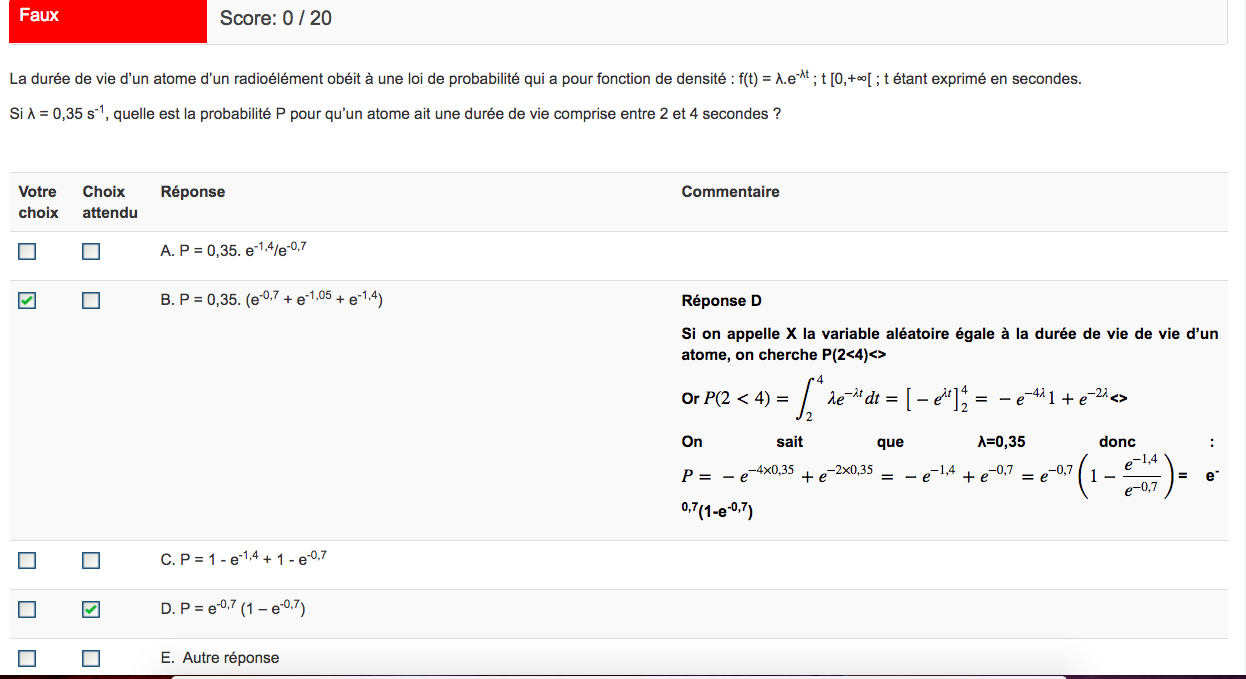Uncheck the 'Choix attendu' box for answer D
This screenshot has height=679, width=1246.
click(x=91, y=609)
